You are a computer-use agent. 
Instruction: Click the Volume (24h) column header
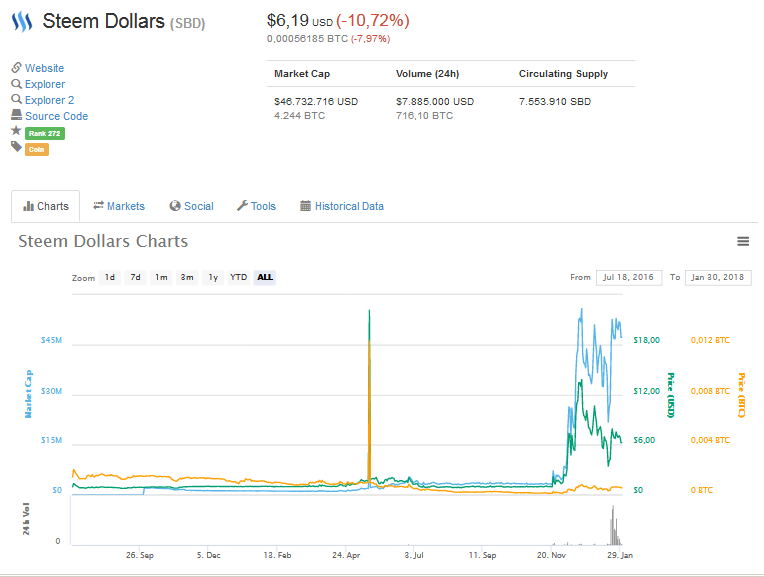pyautogui.click(x=427, y=74)
